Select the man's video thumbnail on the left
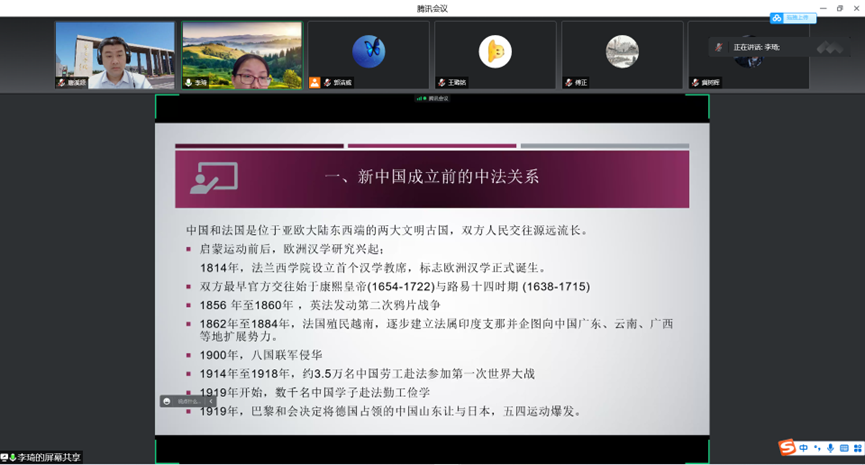This screenshot has width=865, height=465. point(115,55)
